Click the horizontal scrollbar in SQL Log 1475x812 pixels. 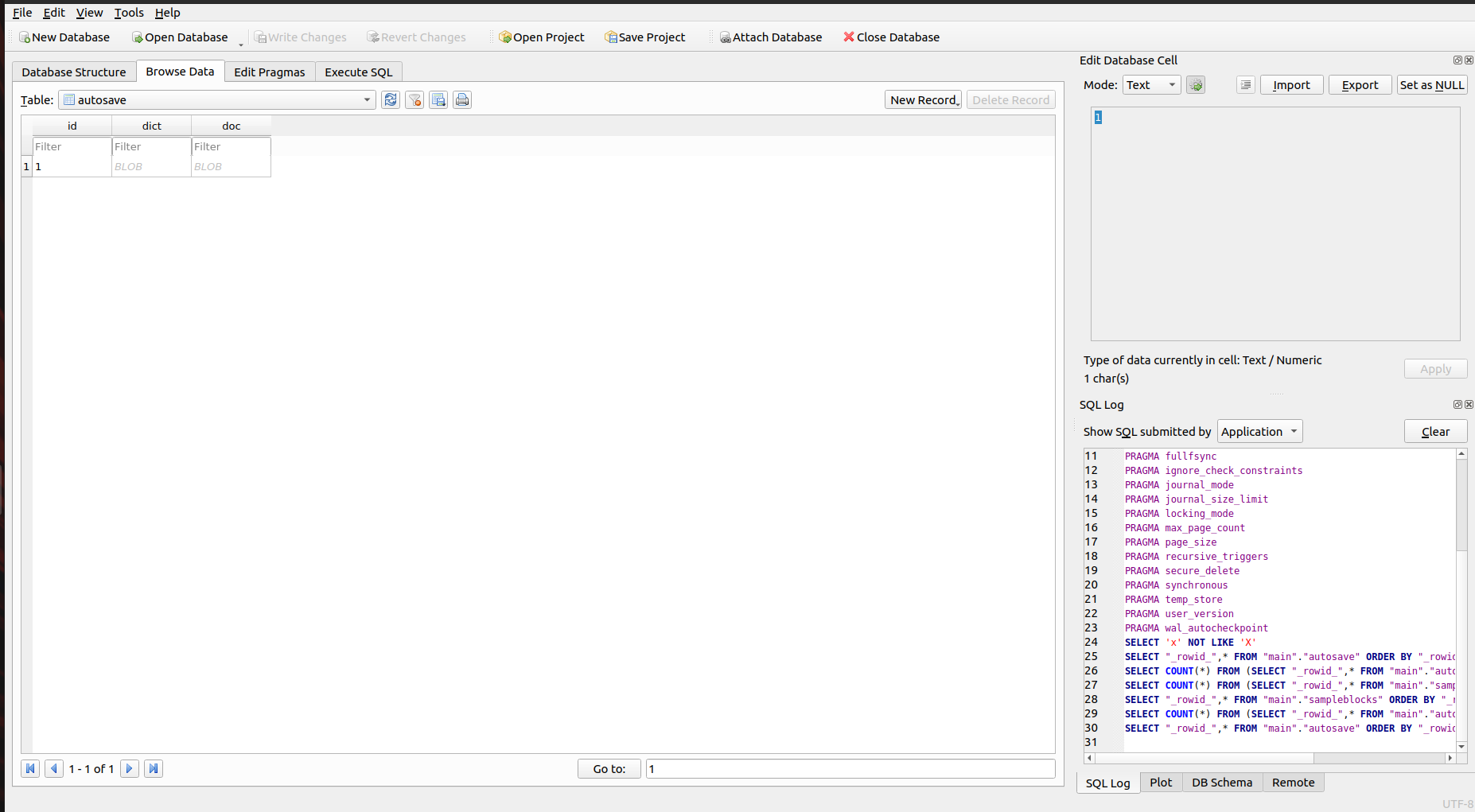pyautogui.click(x=1270, y=758)
